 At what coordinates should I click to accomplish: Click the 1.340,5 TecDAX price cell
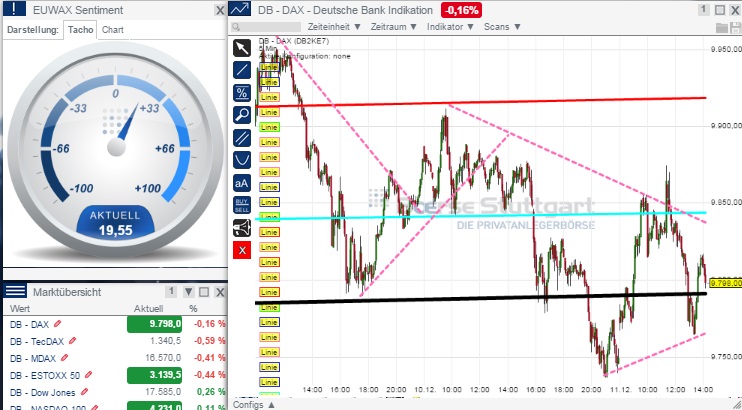166,341
